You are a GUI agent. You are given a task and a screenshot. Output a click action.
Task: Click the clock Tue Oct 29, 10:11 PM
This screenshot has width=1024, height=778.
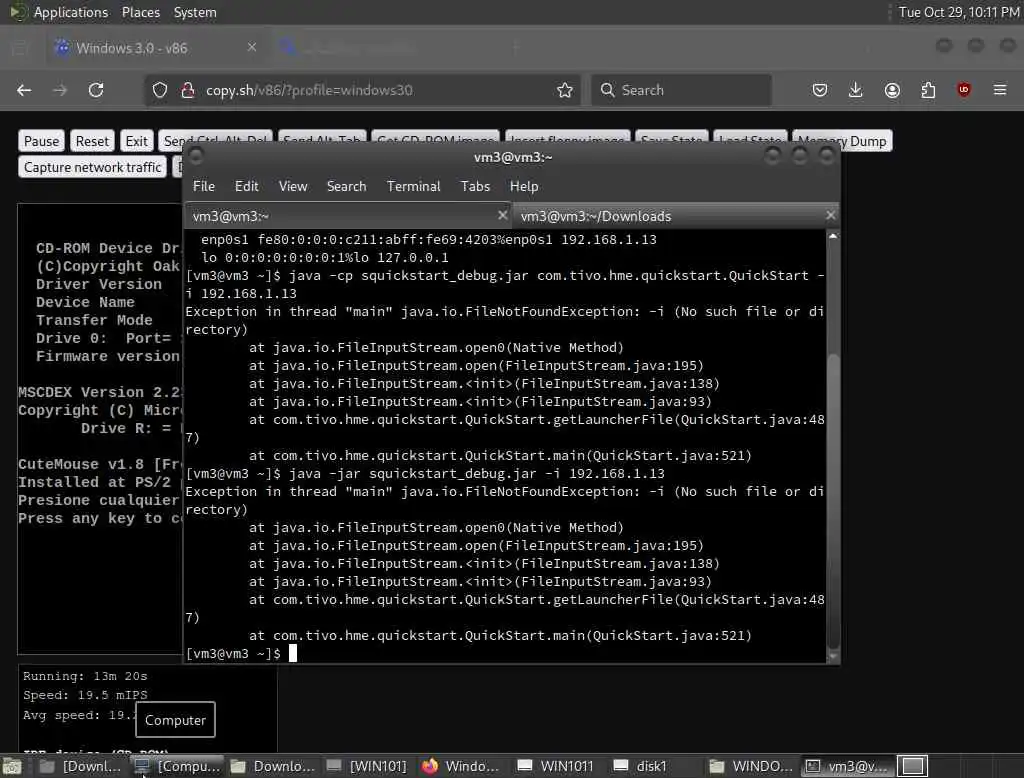coord(959,12)
